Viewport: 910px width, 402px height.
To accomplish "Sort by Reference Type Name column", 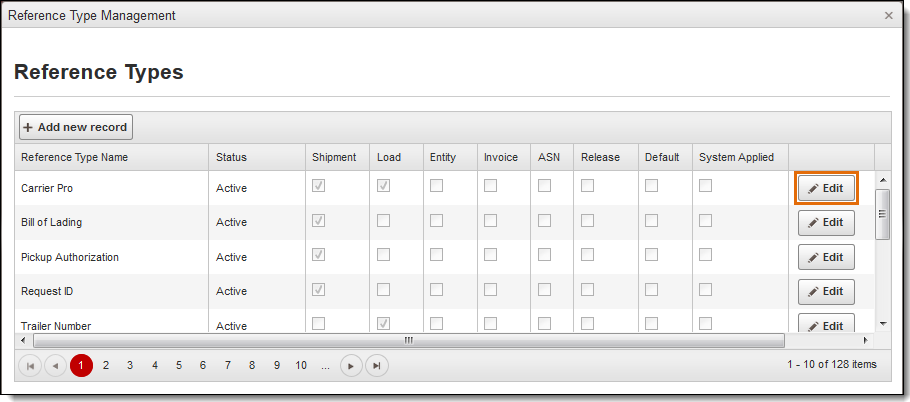I will 74,157.
